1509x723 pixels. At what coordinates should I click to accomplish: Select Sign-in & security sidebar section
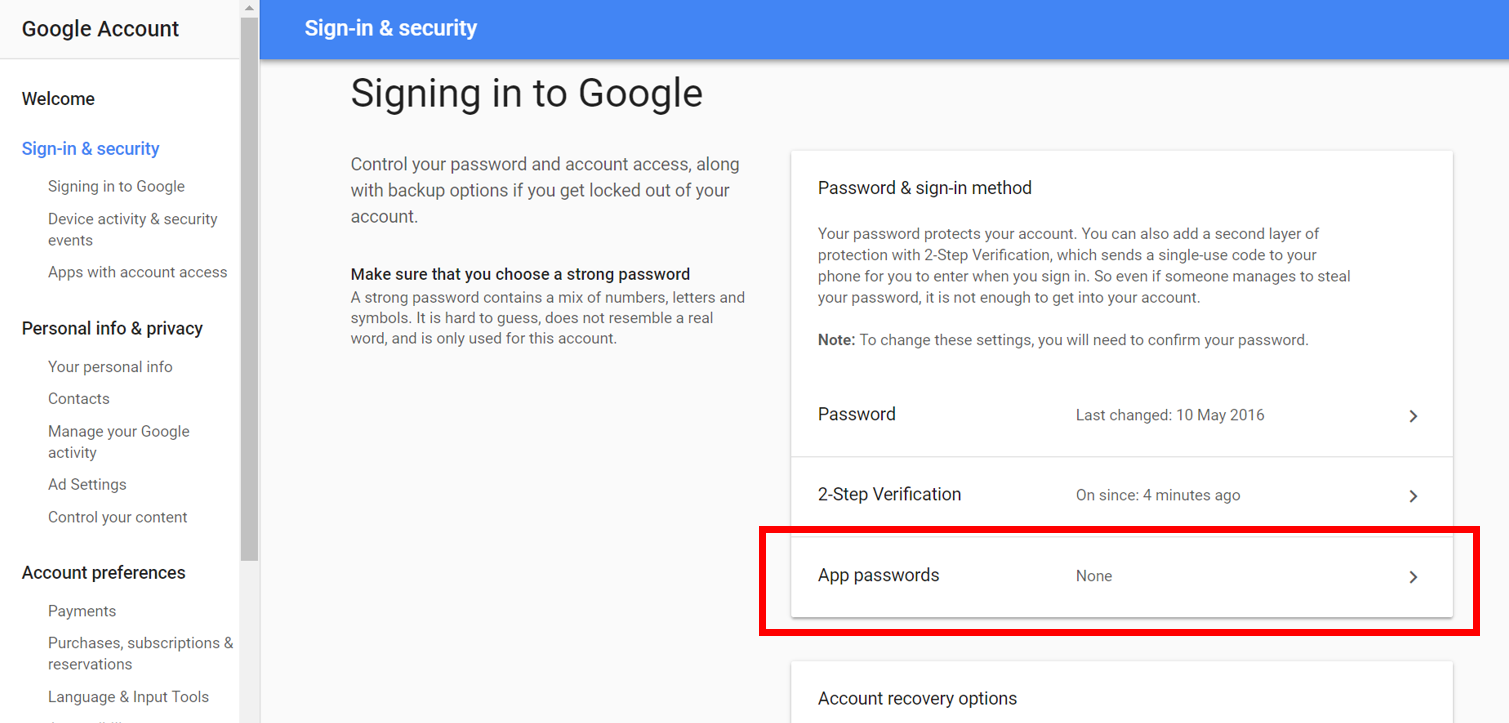coord(91,149)
